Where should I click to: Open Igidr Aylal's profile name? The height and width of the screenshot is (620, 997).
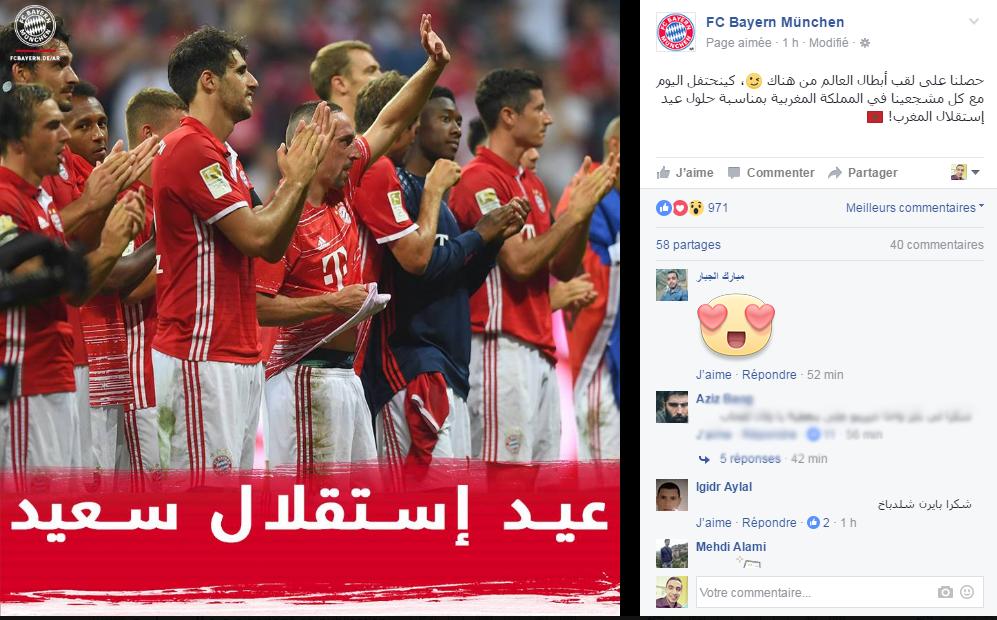(x=724, y=486)
